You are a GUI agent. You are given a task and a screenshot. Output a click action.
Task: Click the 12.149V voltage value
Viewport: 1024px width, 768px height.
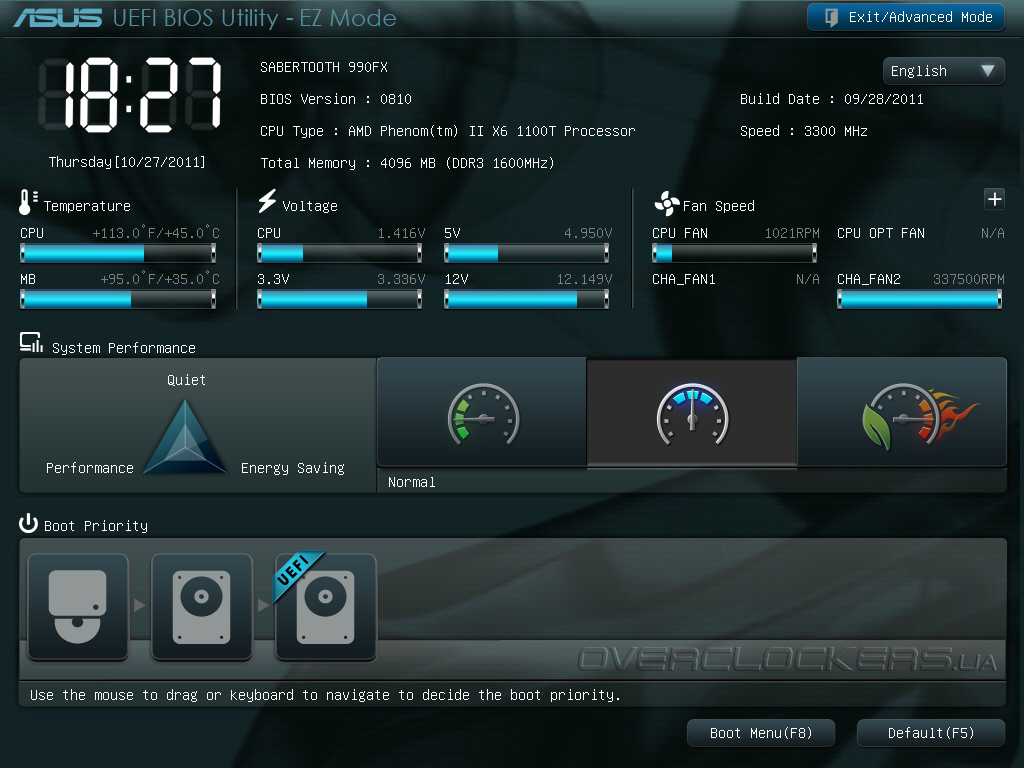[x=584, y=280]
